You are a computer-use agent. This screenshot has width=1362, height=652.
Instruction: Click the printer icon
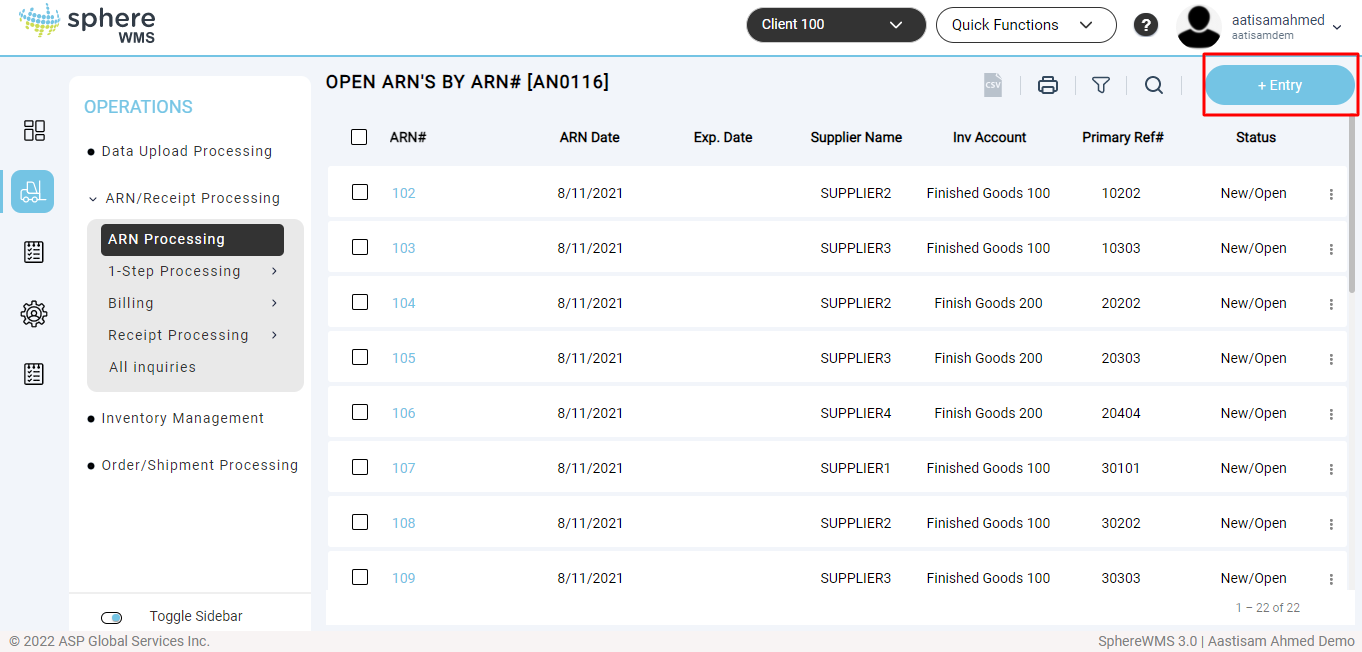(1047, 85)
